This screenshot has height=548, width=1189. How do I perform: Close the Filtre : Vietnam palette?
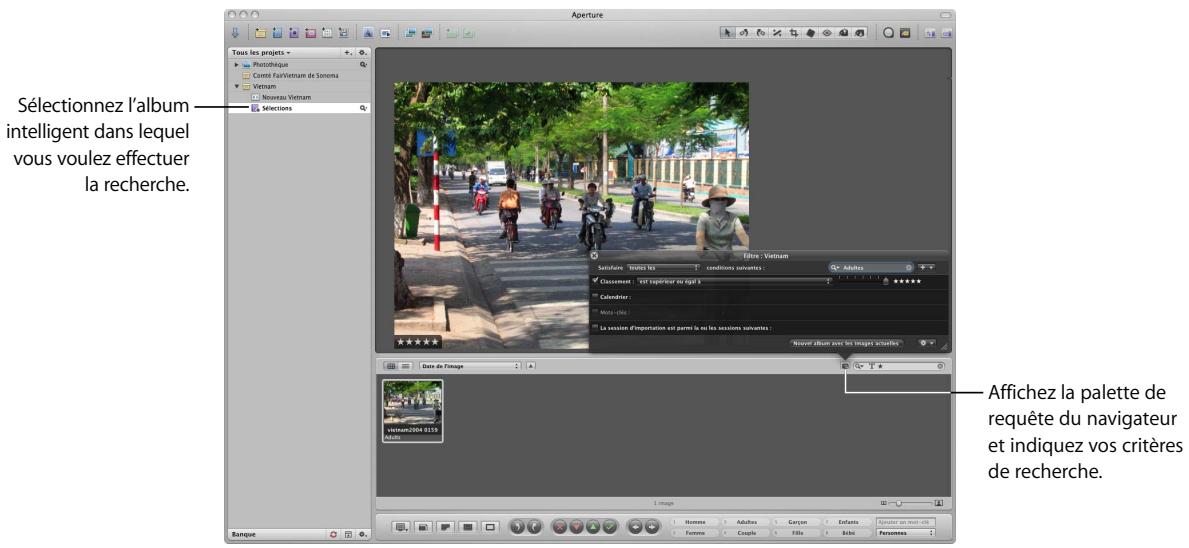pos(594,256)
